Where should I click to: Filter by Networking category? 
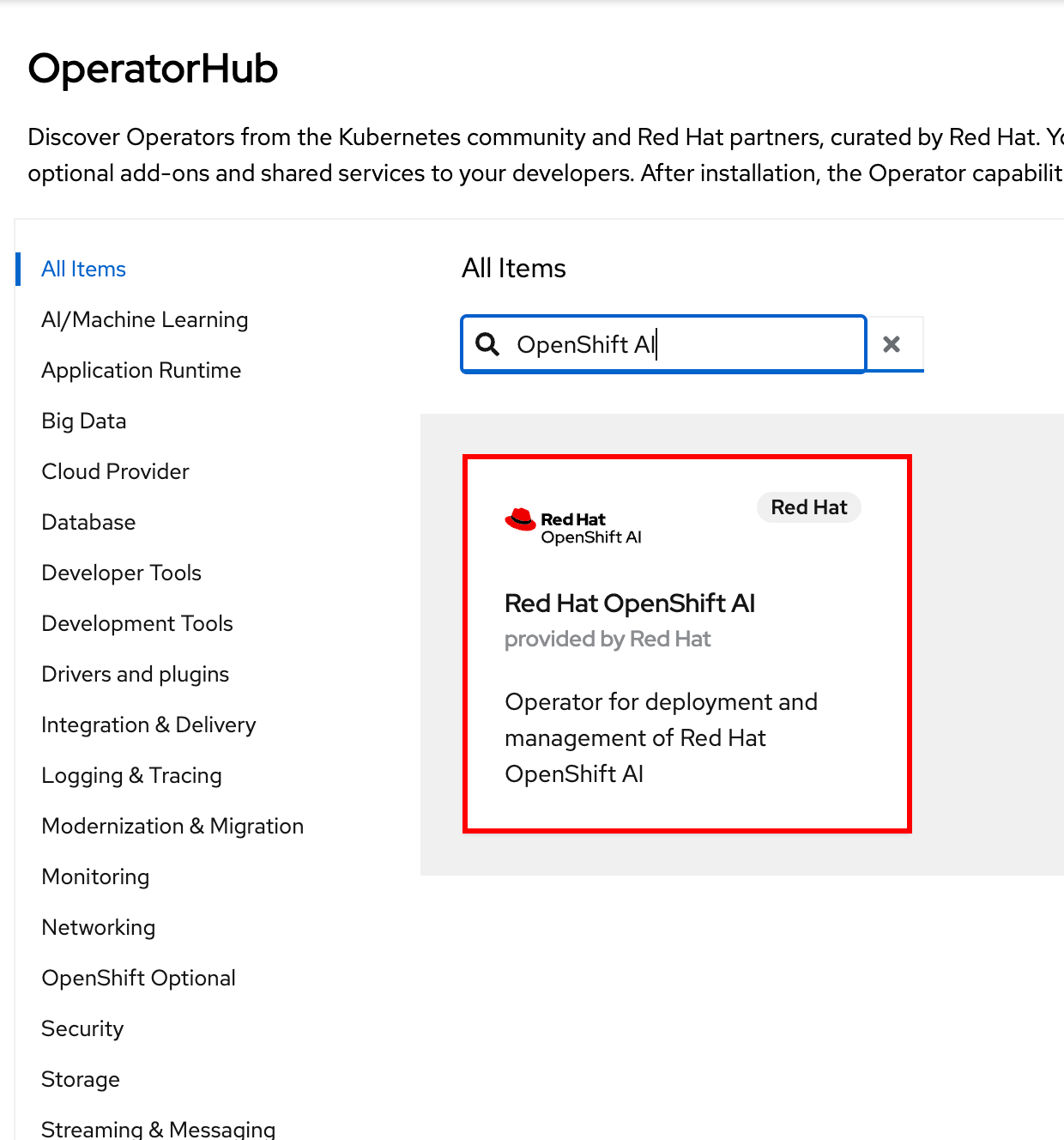[98, 927]
